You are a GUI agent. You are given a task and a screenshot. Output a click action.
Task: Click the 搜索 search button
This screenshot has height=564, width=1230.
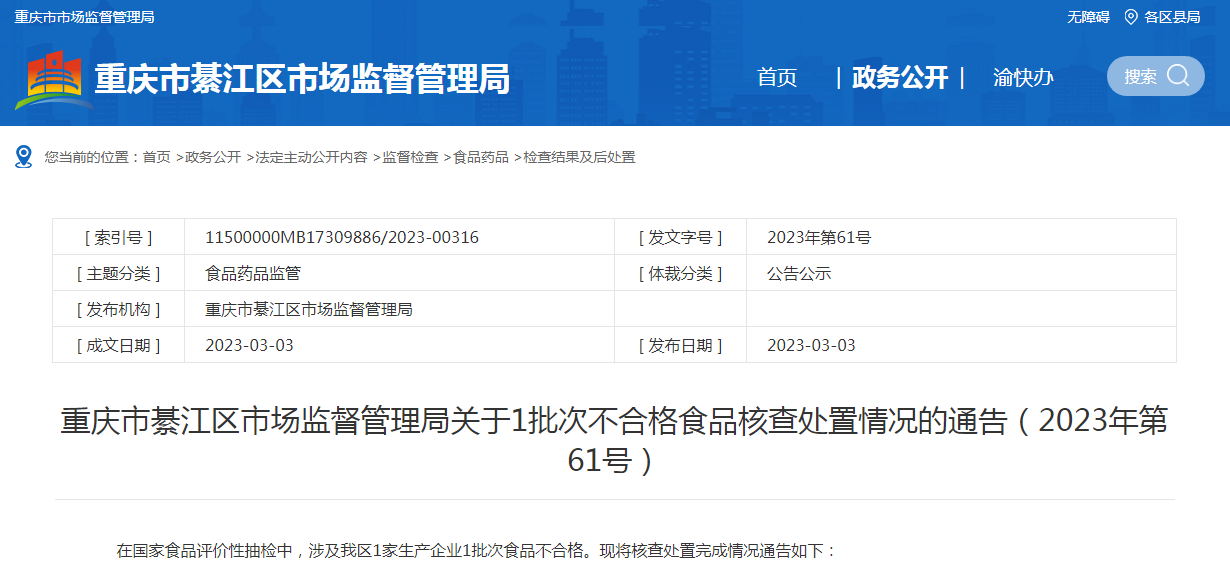click(1156, 76)
